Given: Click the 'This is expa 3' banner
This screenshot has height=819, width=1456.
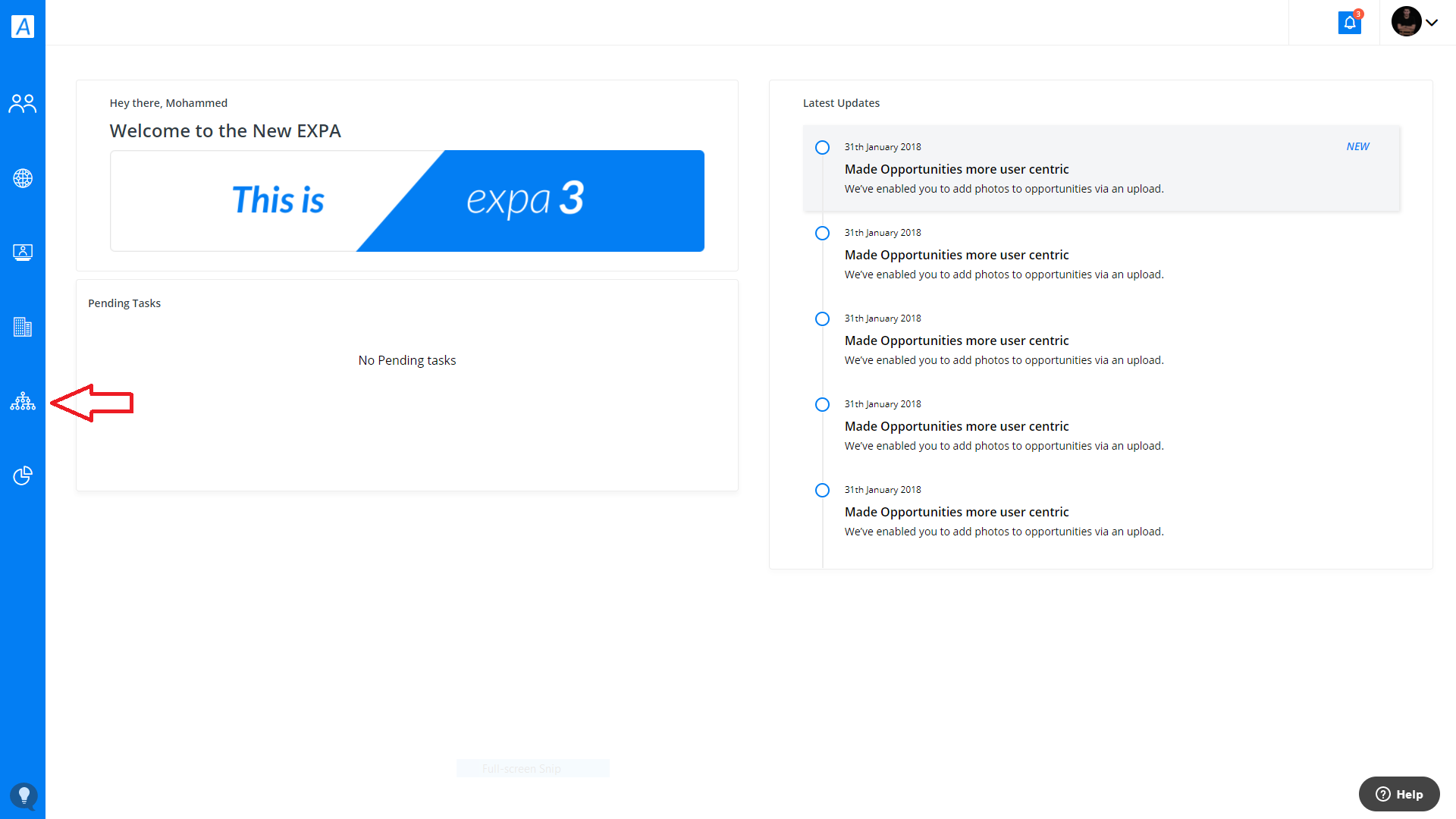Looking at the screenshot, I should coord(407,201).
